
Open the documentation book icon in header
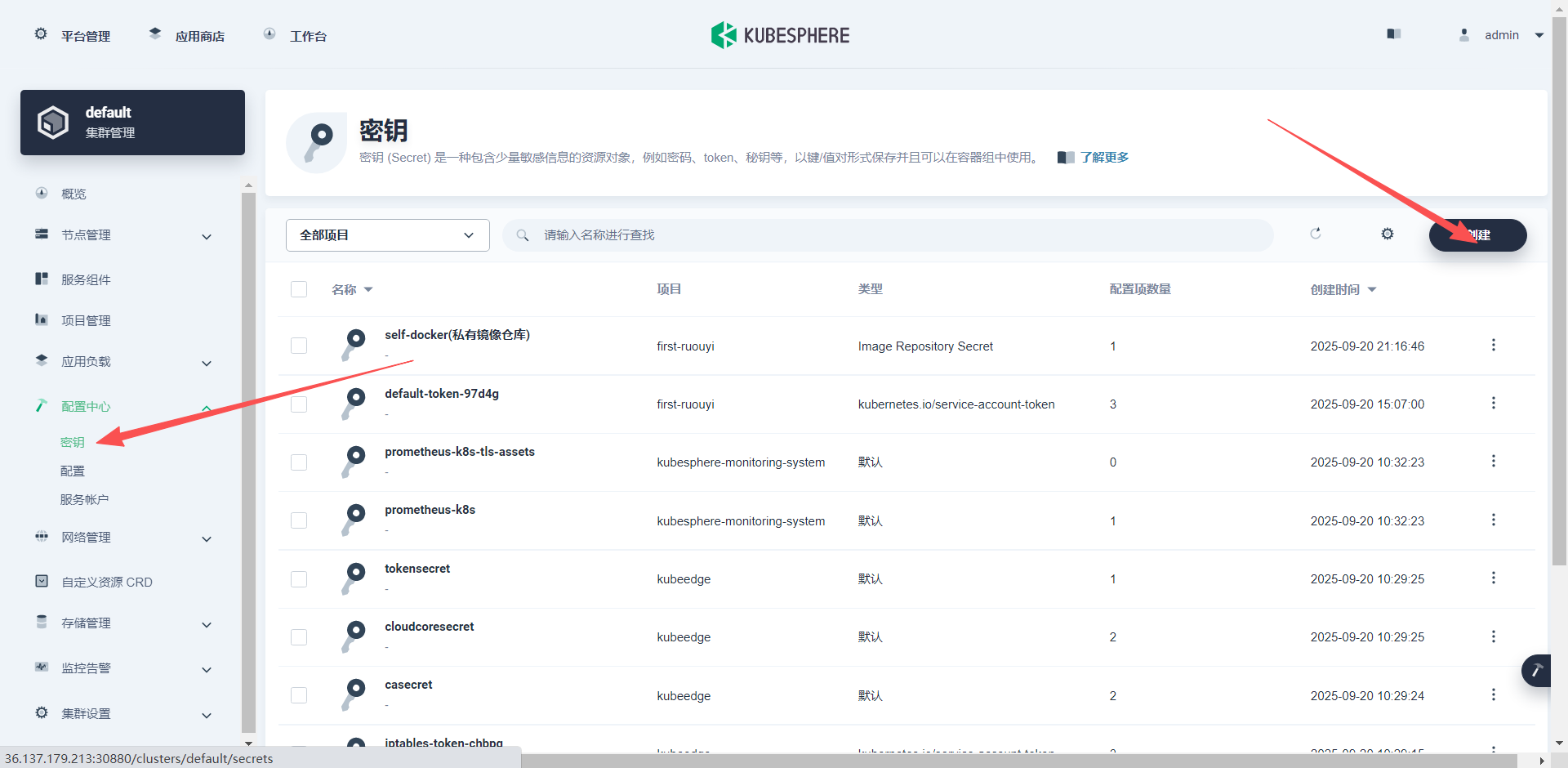pos(1394,34)
